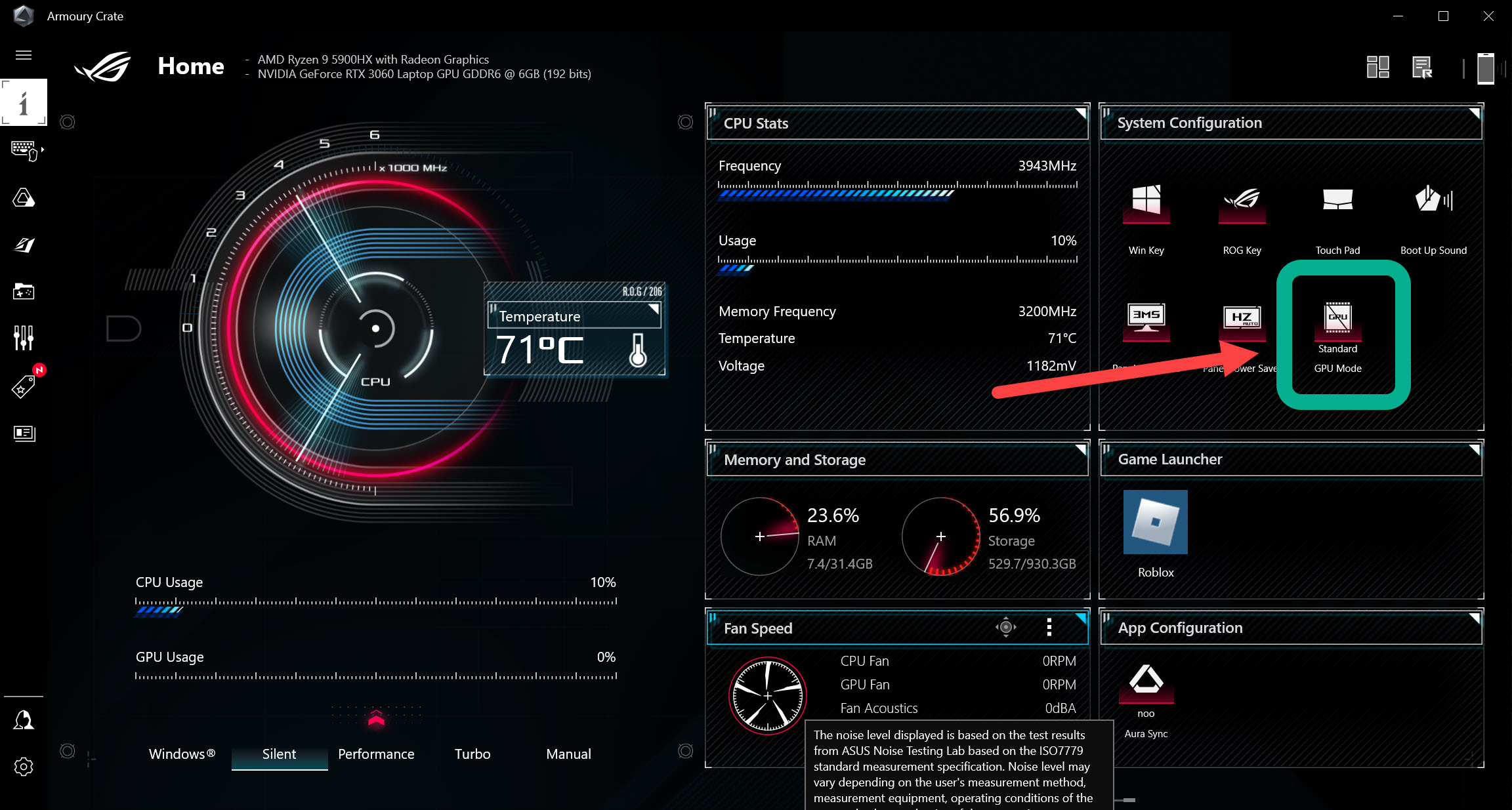This screenshot has height=810, width=1512.
Task: Click the GPU Usage bar under gauge
Action: point(376,676)
